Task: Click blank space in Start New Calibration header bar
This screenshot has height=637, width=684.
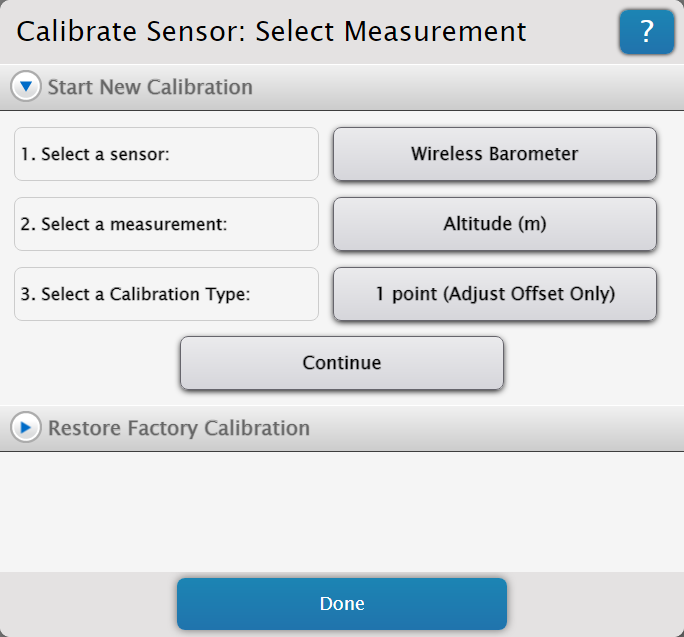Action: pyautogui.click(x=467, y=87)
